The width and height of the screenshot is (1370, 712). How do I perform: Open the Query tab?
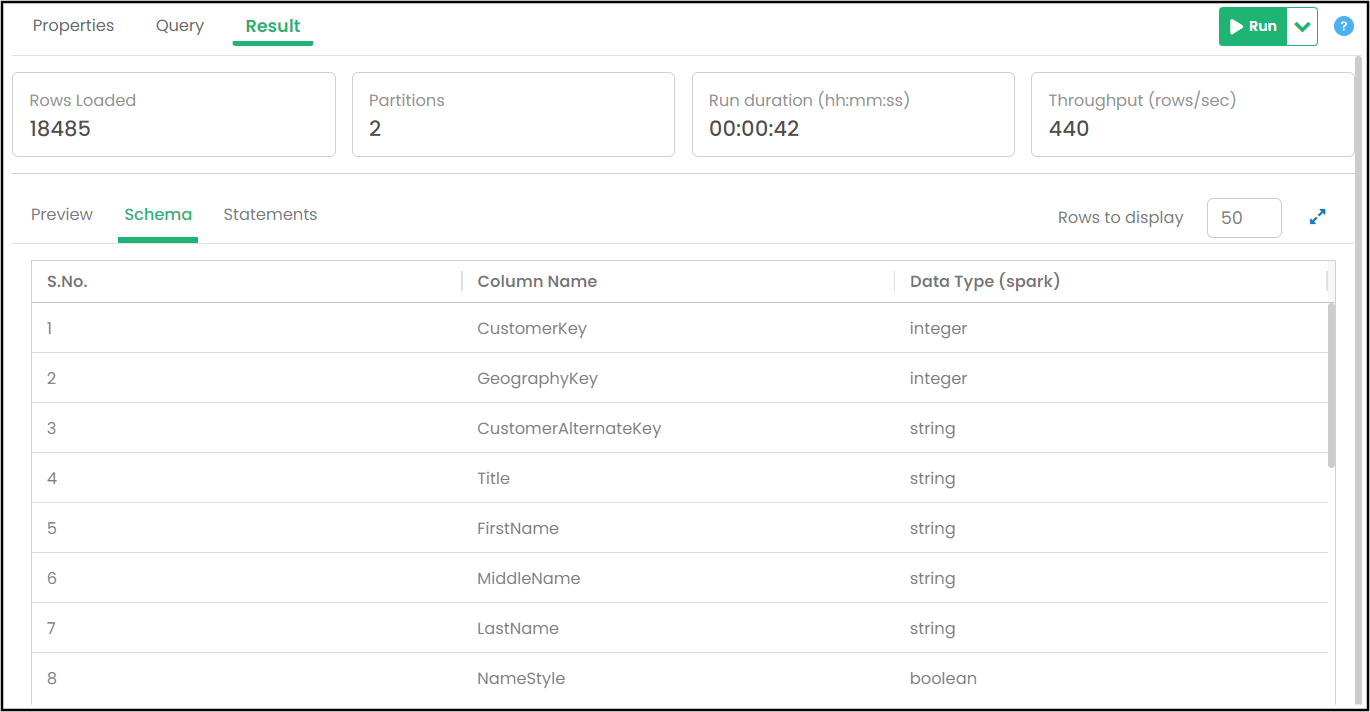180,26
